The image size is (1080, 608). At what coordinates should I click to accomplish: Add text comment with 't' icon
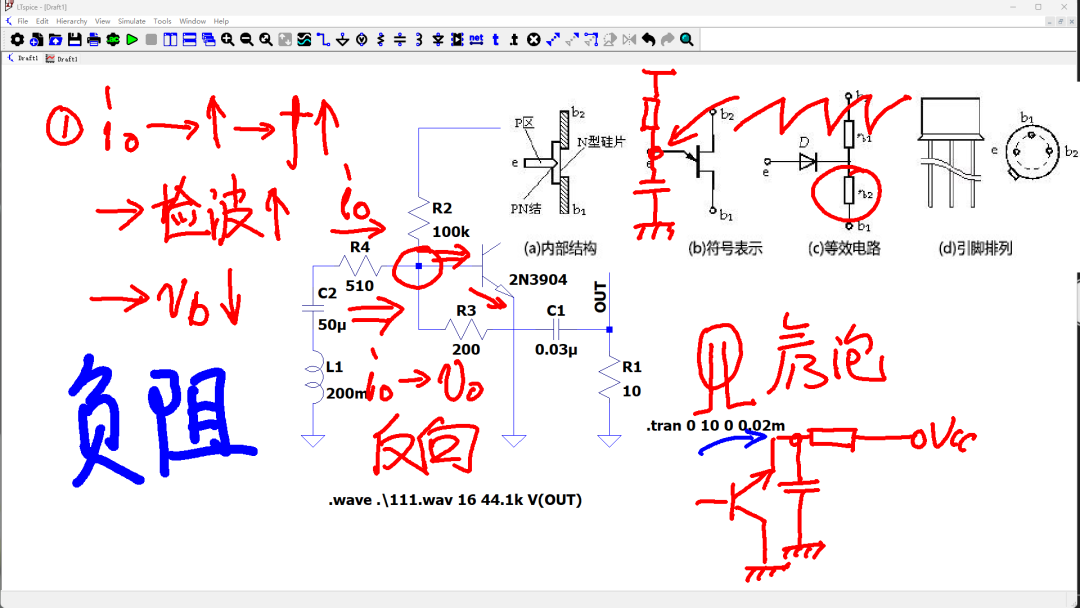pos(495,40)
